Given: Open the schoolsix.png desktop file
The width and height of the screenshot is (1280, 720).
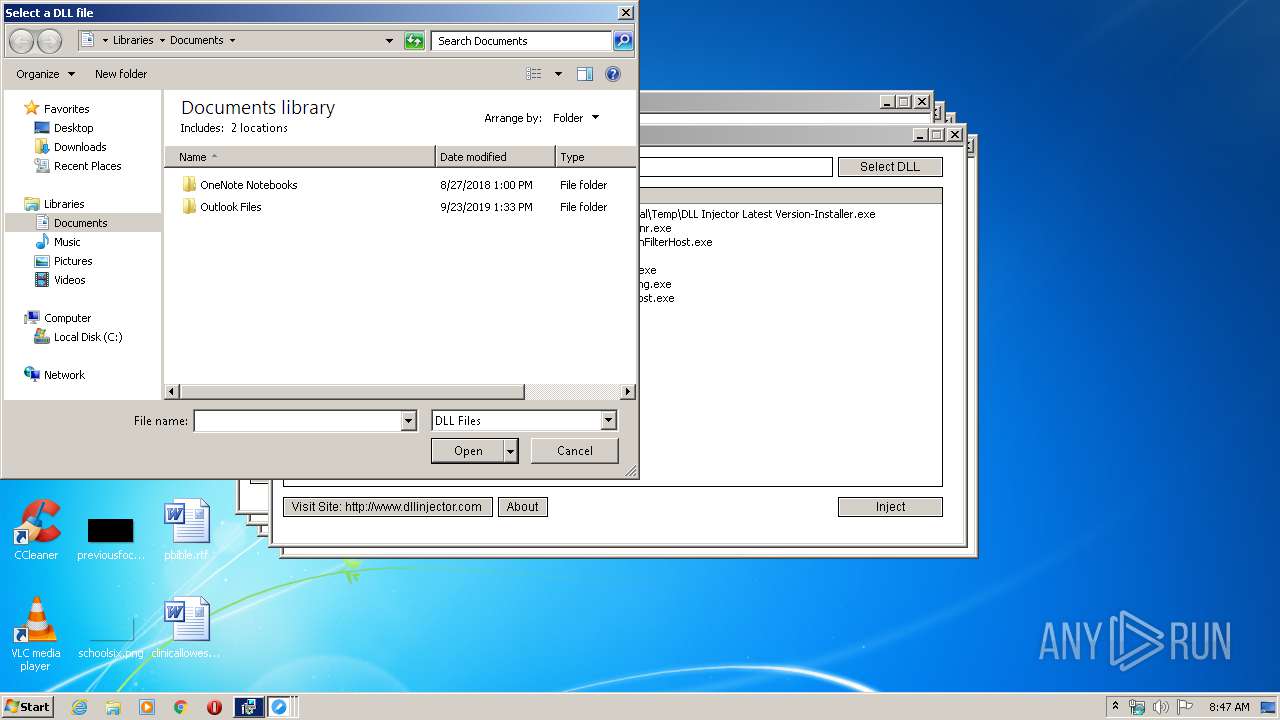Looking at the screenshot, I should (110, 636).
